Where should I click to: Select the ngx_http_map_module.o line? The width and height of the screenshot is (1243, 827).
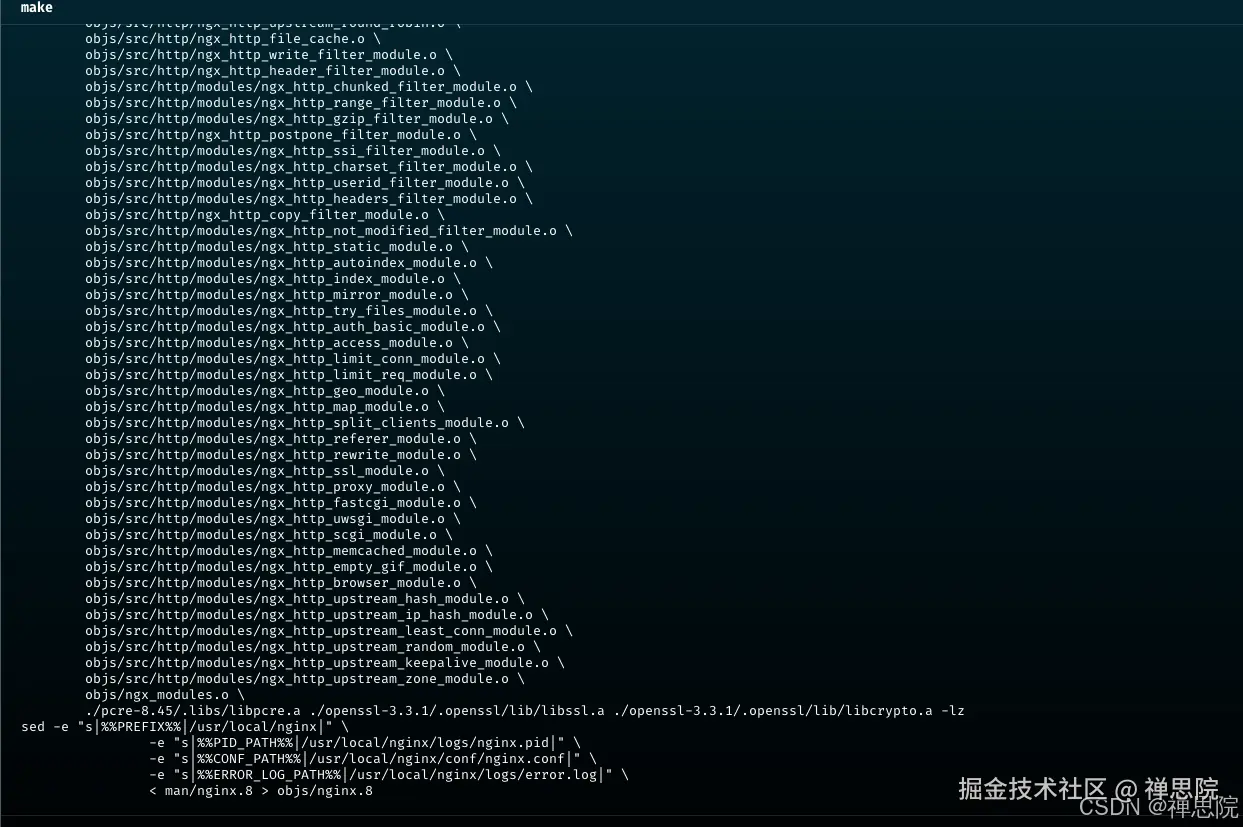[264, 407]
